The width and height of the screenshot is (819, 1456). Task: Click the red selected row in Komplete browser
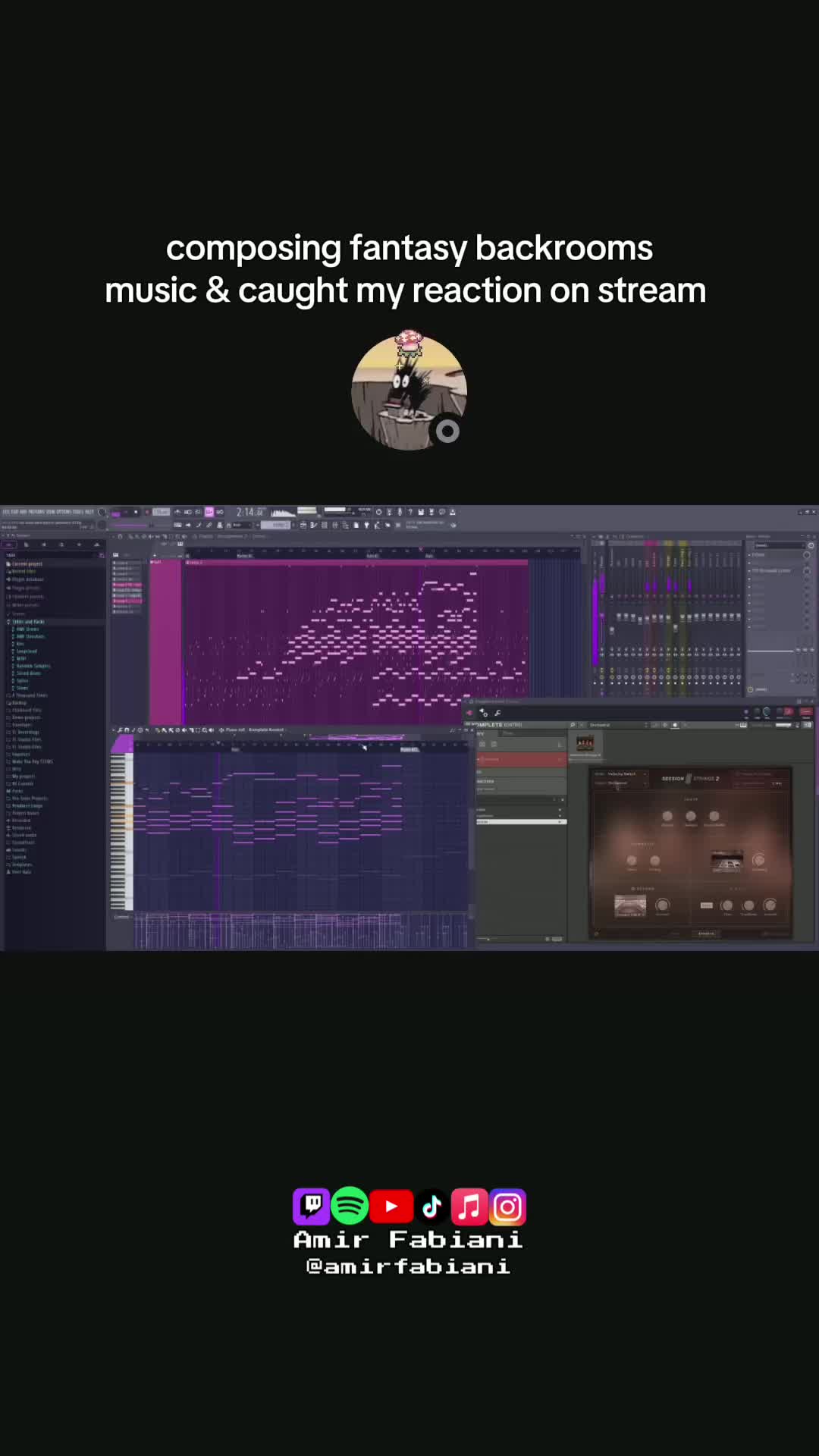521,759
